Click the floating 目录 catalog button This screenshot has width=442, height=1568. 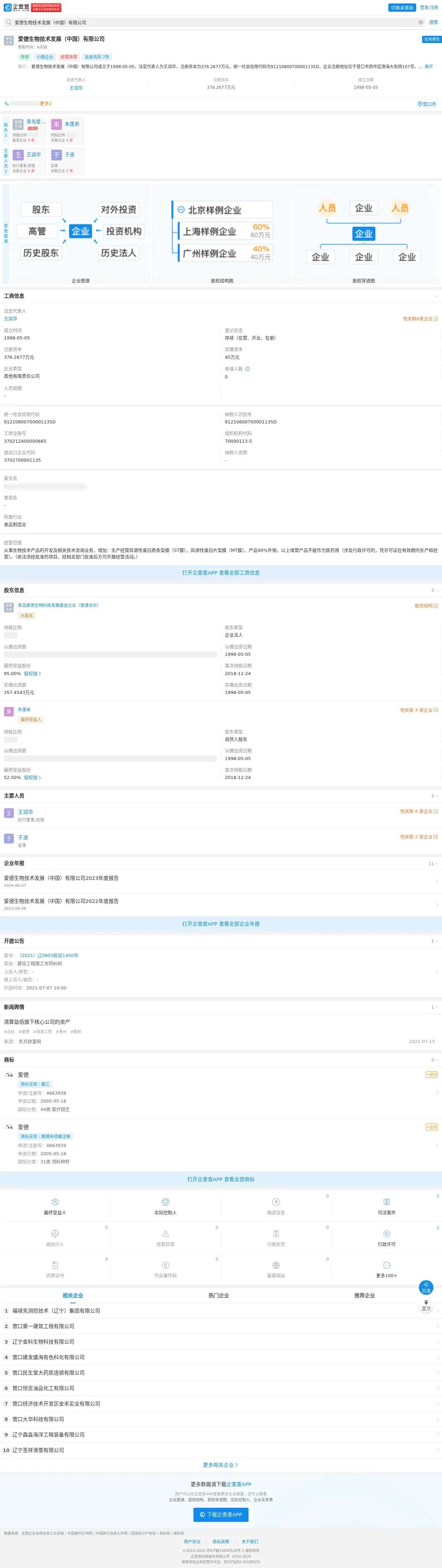pyautogui.click(x=426, y=1287)
